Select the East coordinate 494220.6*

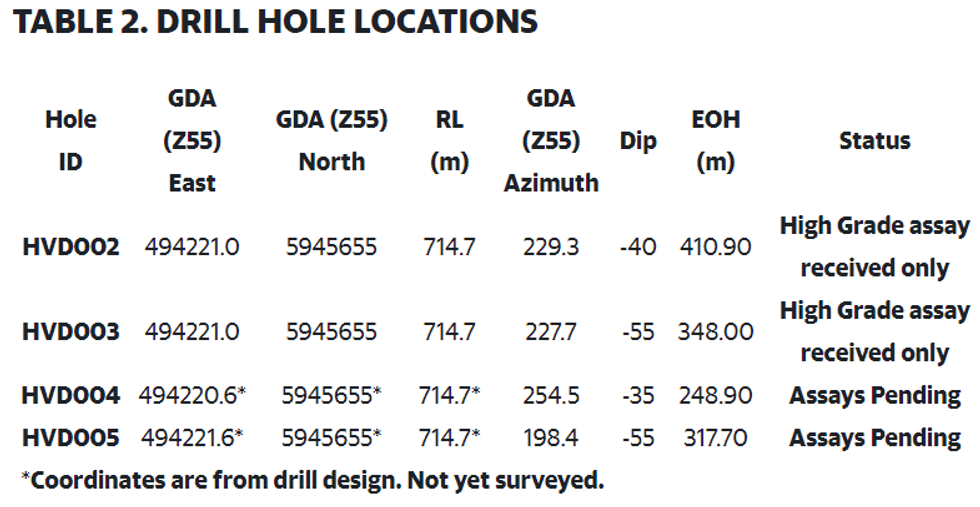click(192, 396)
